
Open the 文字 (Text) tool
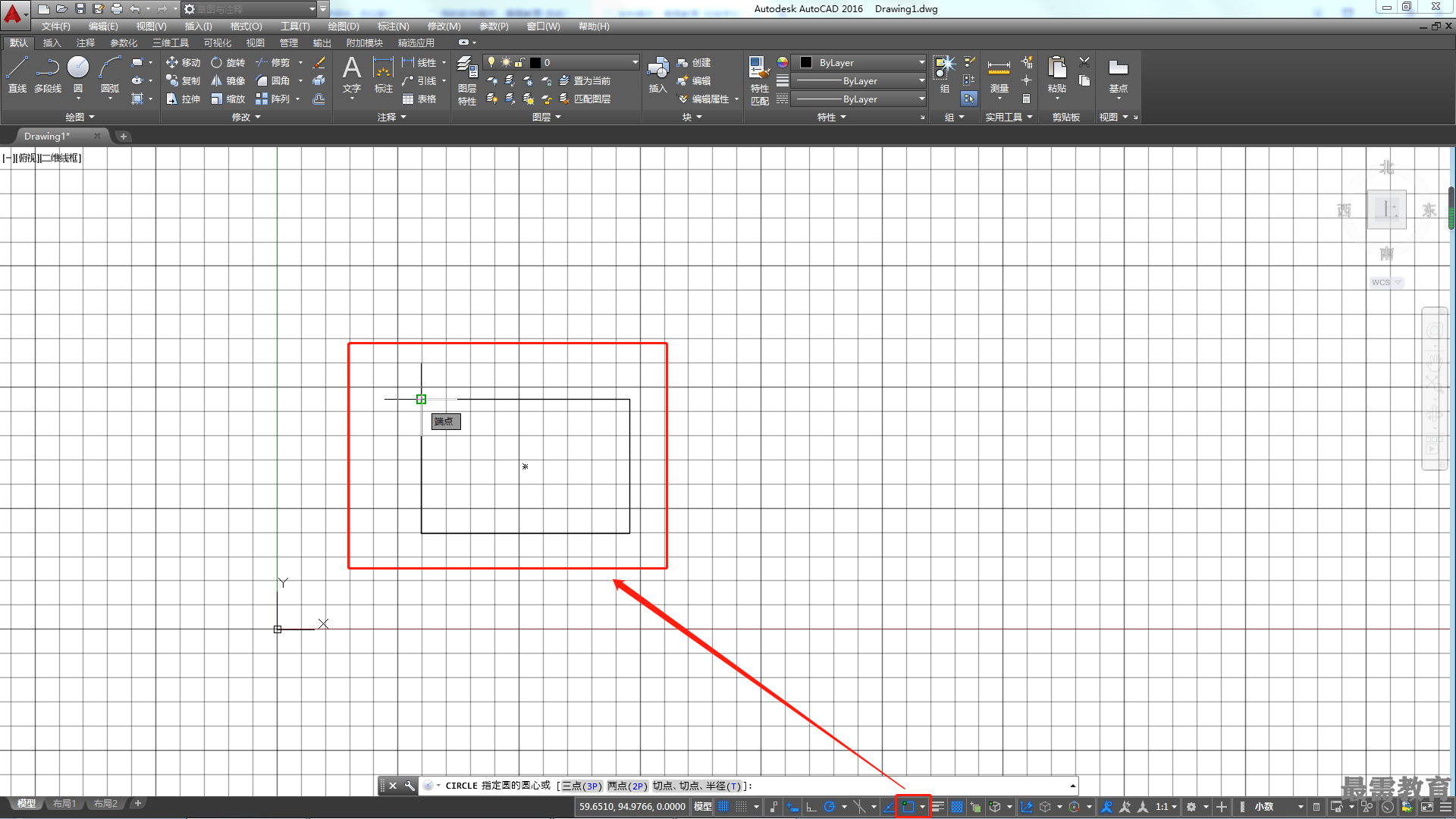352,75
